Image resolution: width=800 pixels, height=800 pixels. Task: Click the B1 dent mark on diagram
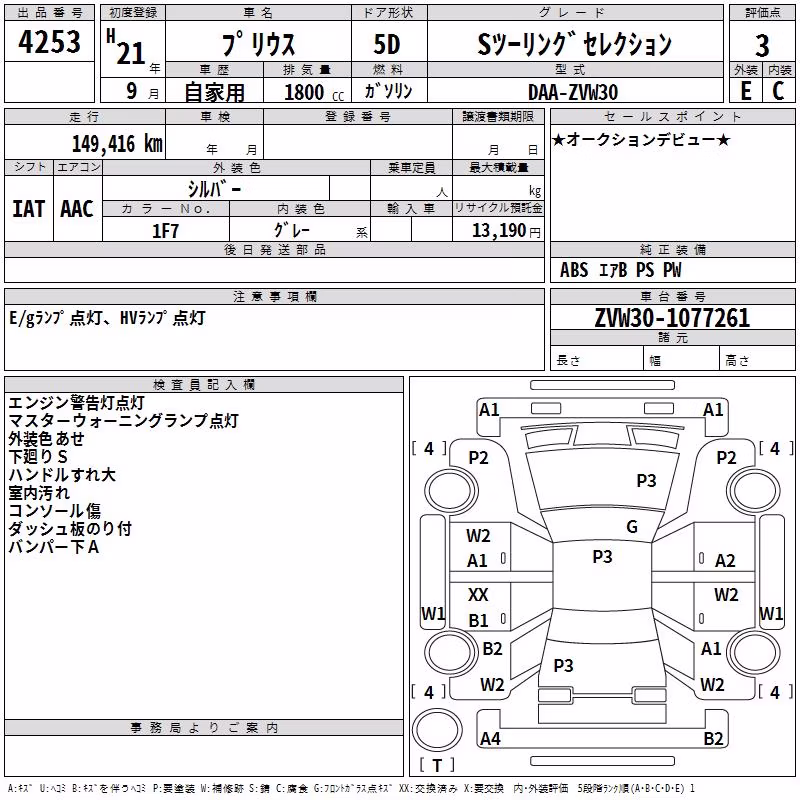tap(478, 620)
